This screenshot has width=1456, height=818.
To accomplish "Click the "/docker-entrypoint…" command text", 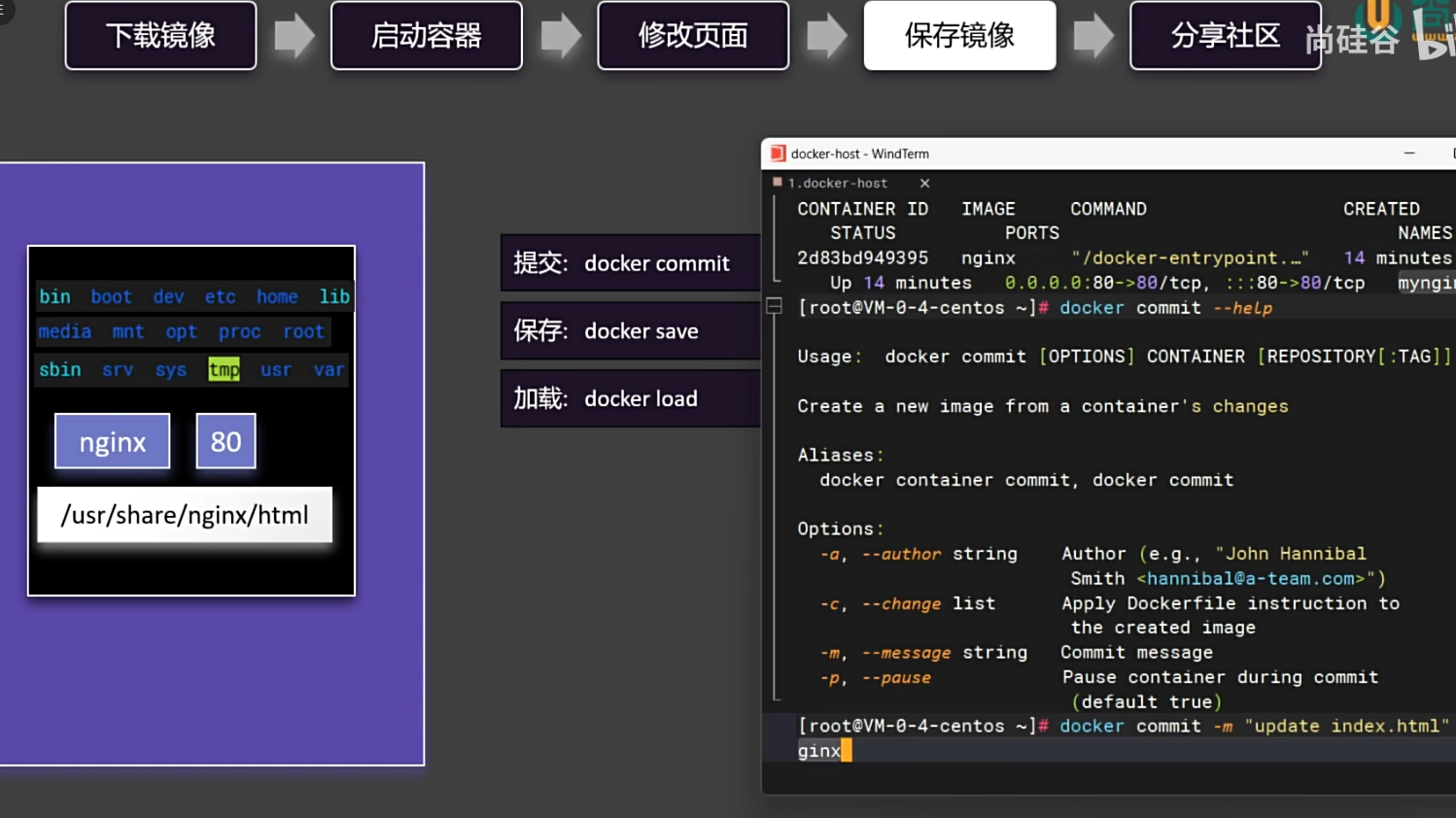I will (1191, 257).
